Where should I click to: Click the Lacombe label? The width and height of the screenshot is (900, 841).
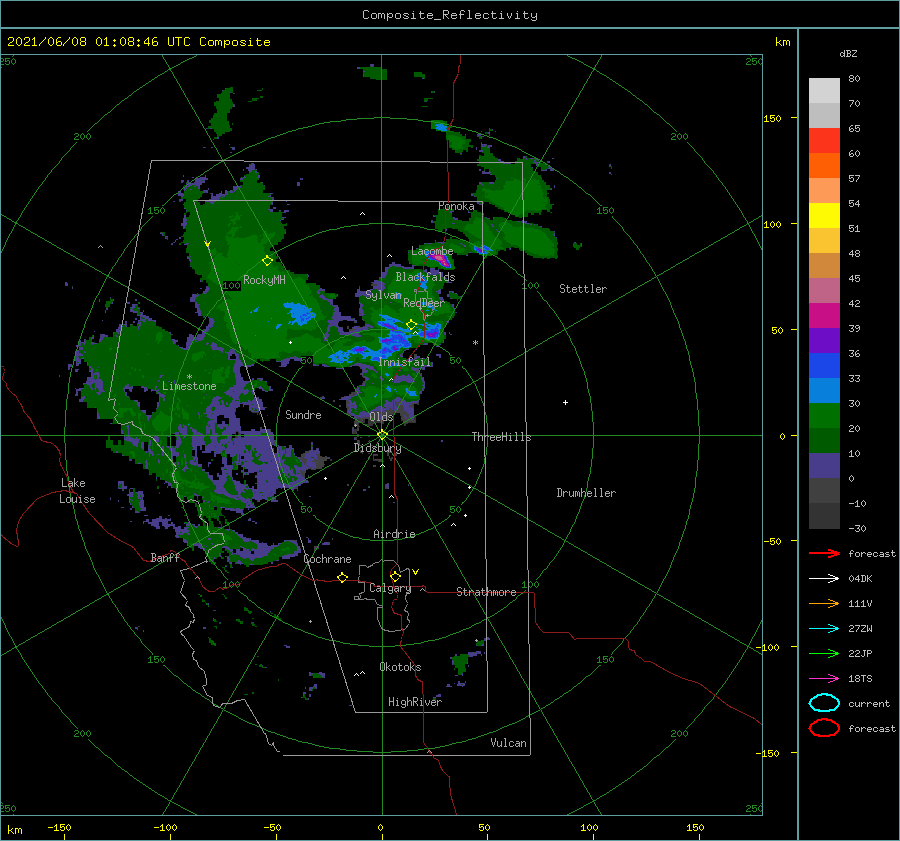point(432,251)
